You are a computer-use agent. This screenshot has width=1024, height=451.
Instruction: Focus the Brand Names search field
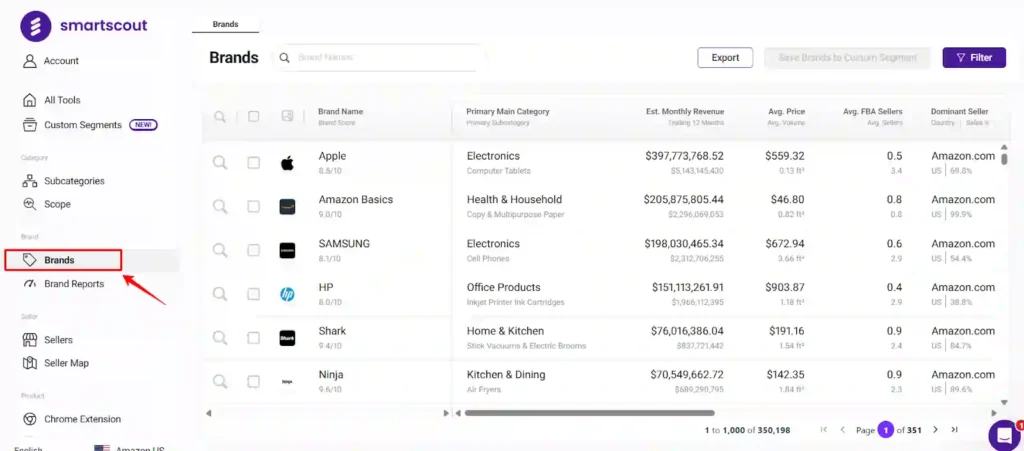381,57
